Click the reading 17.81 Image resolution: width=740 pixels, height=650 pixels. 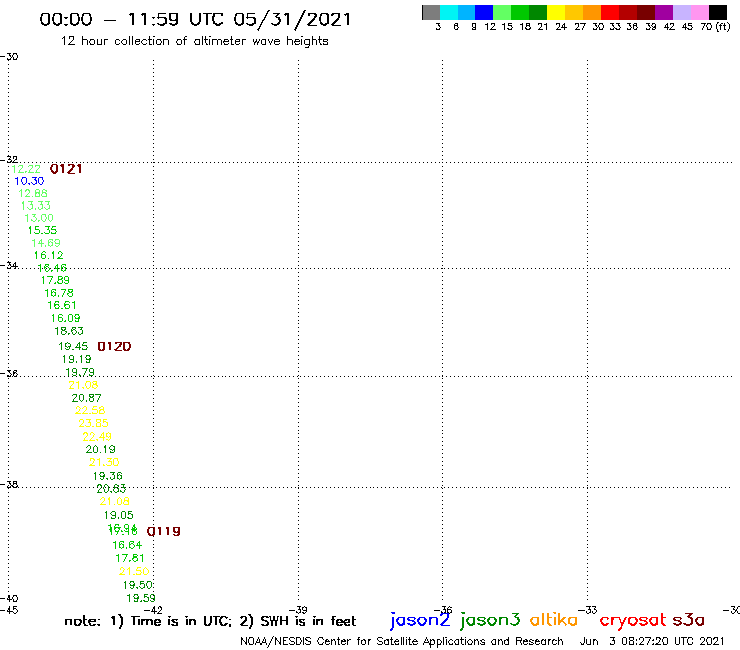click(130, 558)
